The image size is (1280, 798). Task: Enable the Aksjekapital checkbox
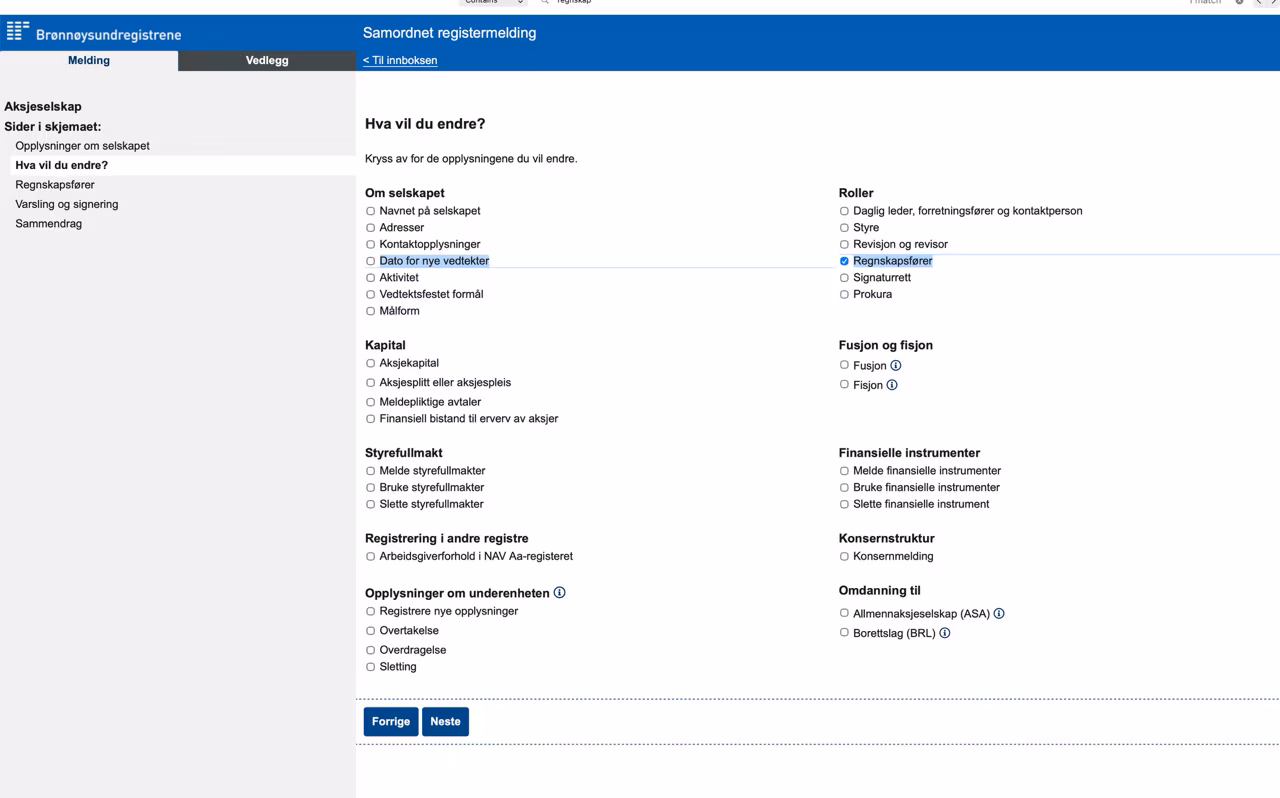[370, 364]
